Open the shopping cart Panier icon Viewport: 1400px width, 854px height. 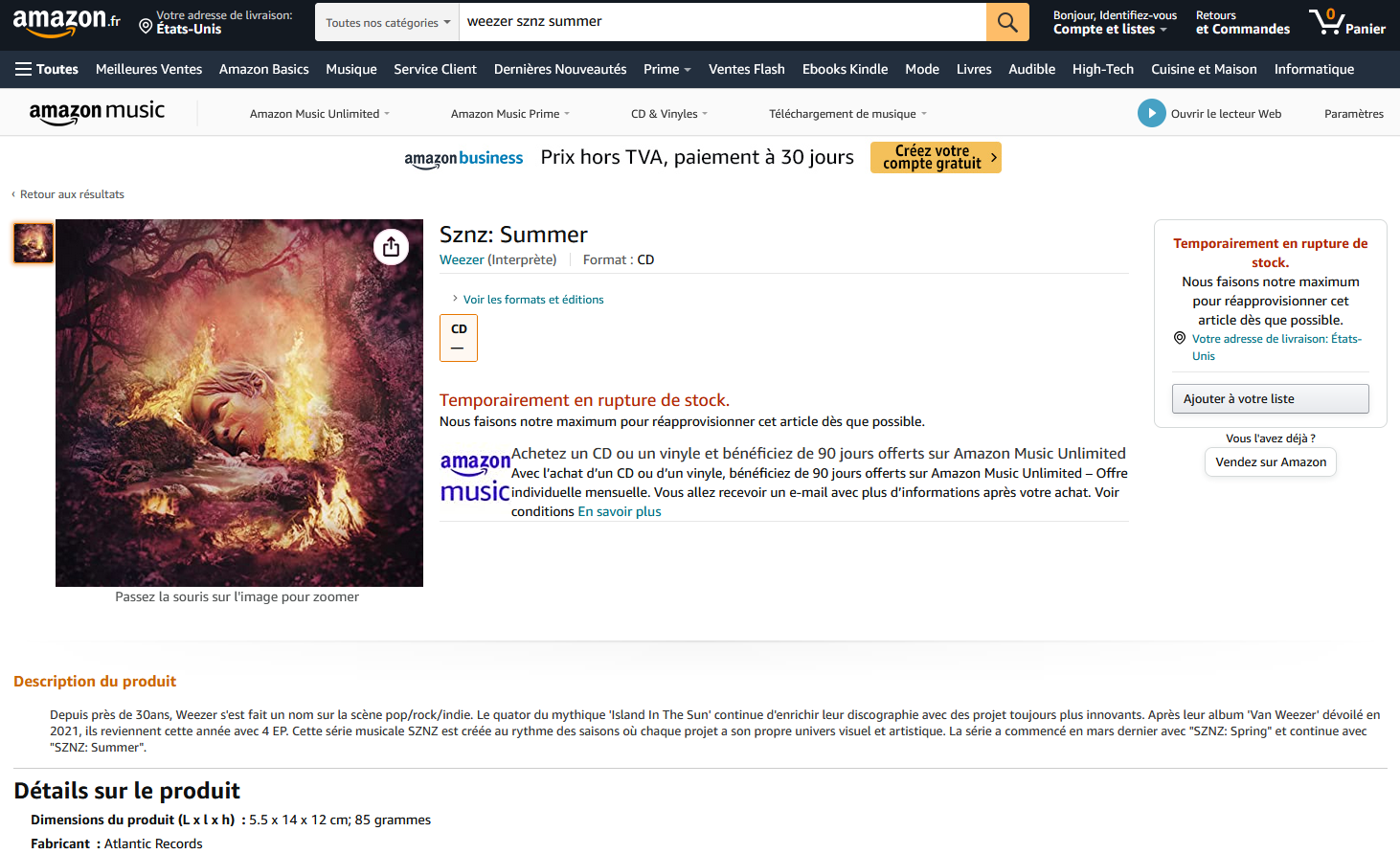click(1346, 22)
